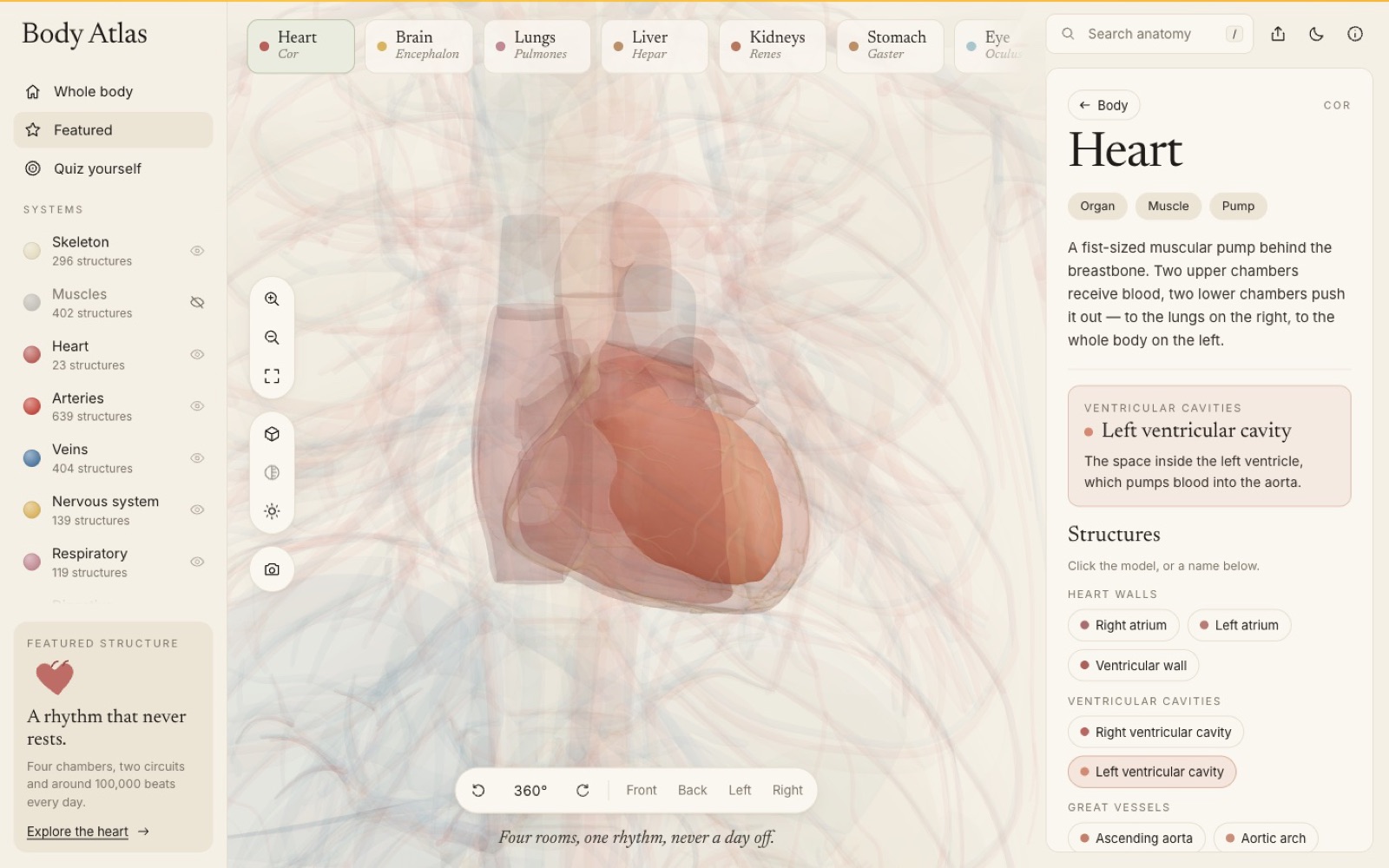The height and width of the screenshot is (868, 1389).
Task: Click the Back to Body button
Action: 1103,105
